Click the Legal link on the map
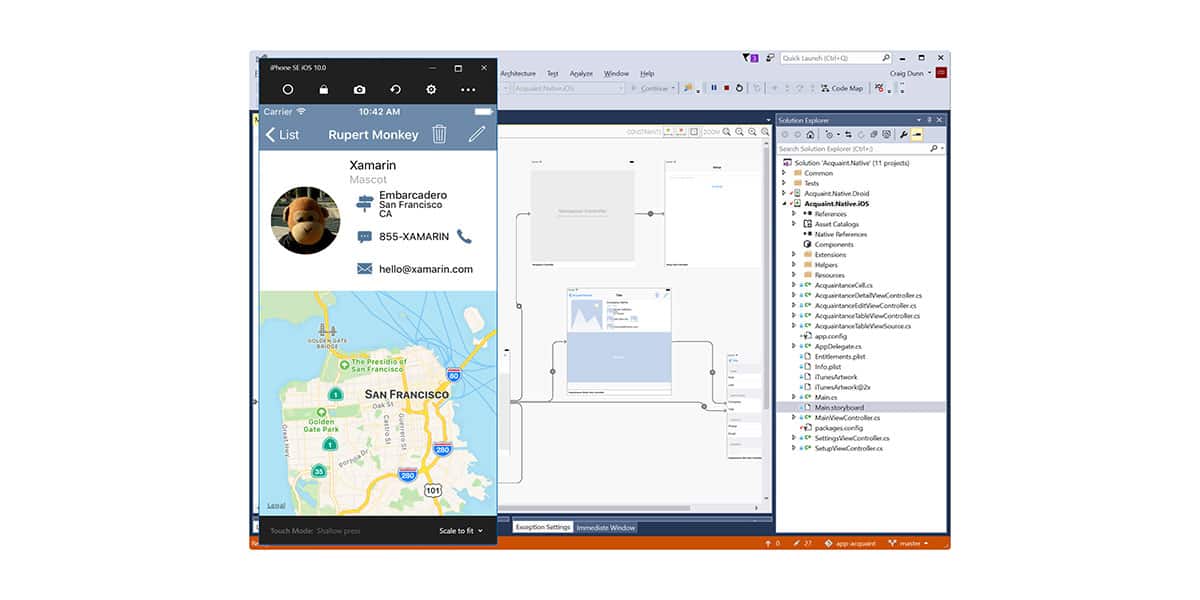 (x=276, y=505)
